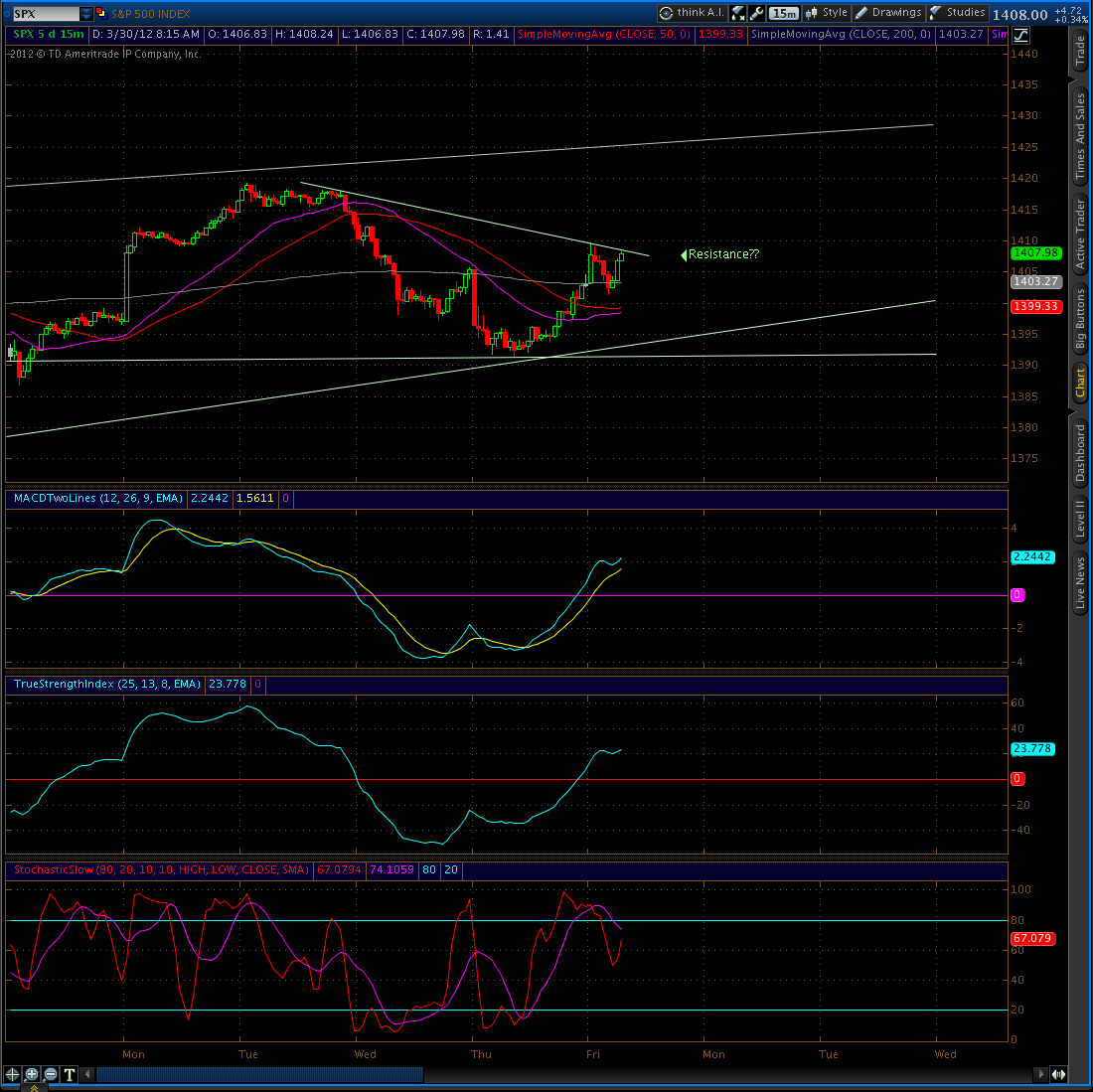Click the red SimpleMovingAvg (CLOSE, 50, 0) label
Viewport: 1093px width, 1092px height.
(604, 34)
